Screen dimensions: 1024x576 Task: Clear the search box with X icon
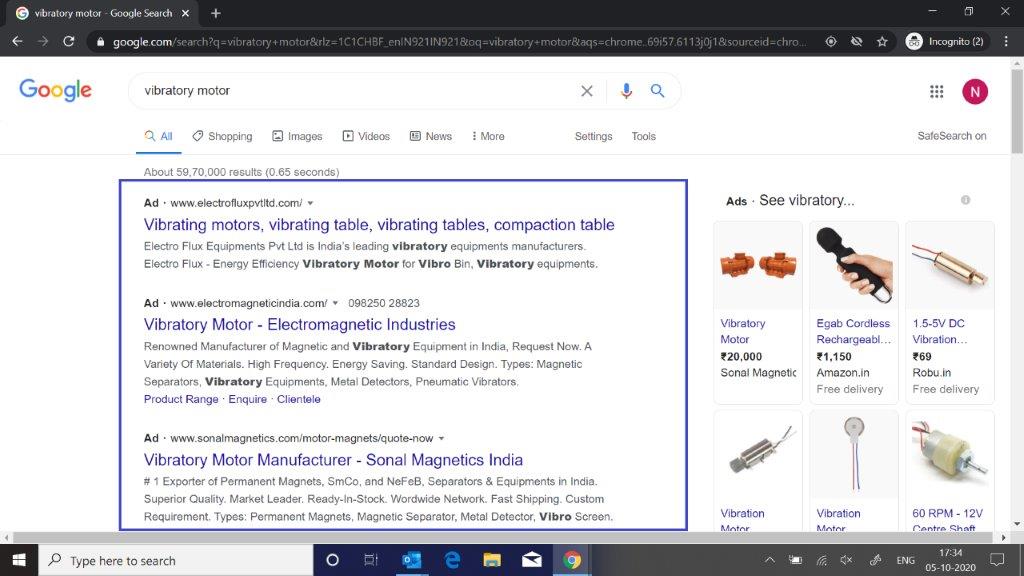[x=587, y=91]
